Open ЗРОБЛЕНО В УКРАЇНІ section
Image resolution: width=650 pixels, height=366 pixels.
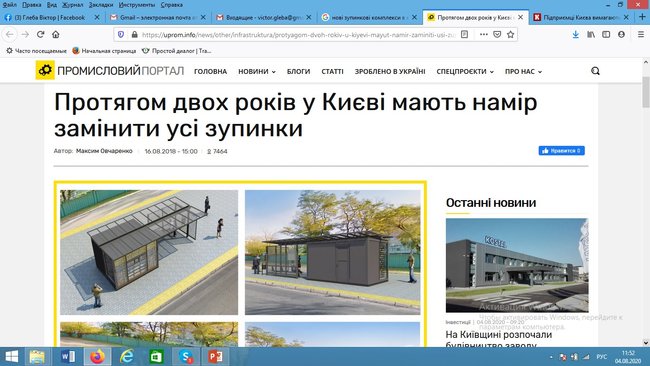(x=390, y=71)
